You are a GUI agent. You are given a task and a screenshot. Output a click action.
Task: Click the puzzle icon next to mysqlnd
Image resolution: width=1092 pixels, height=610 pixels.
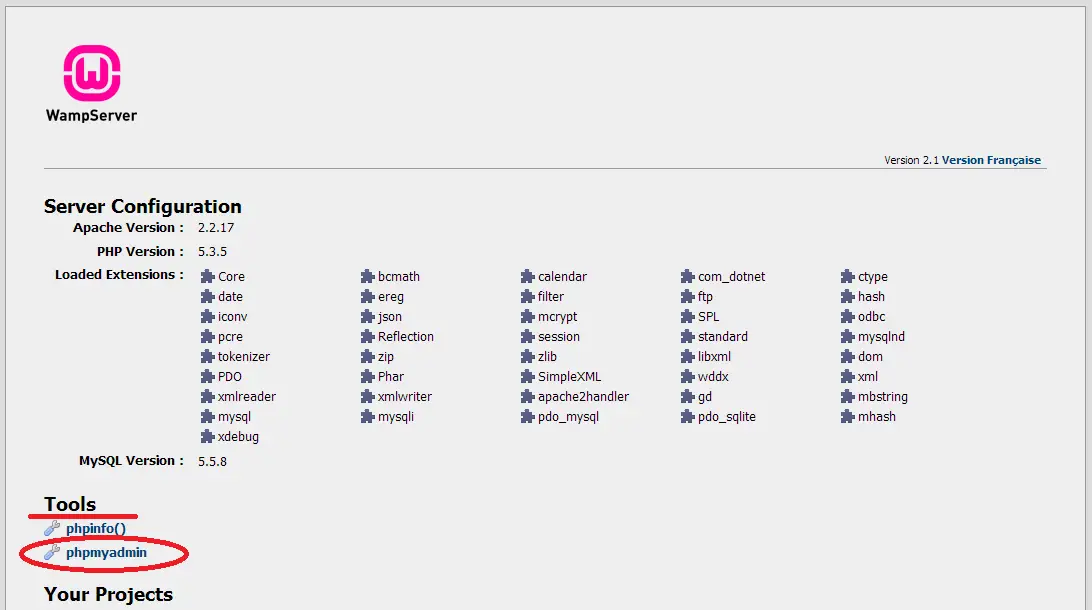click(x=848, y=337)
